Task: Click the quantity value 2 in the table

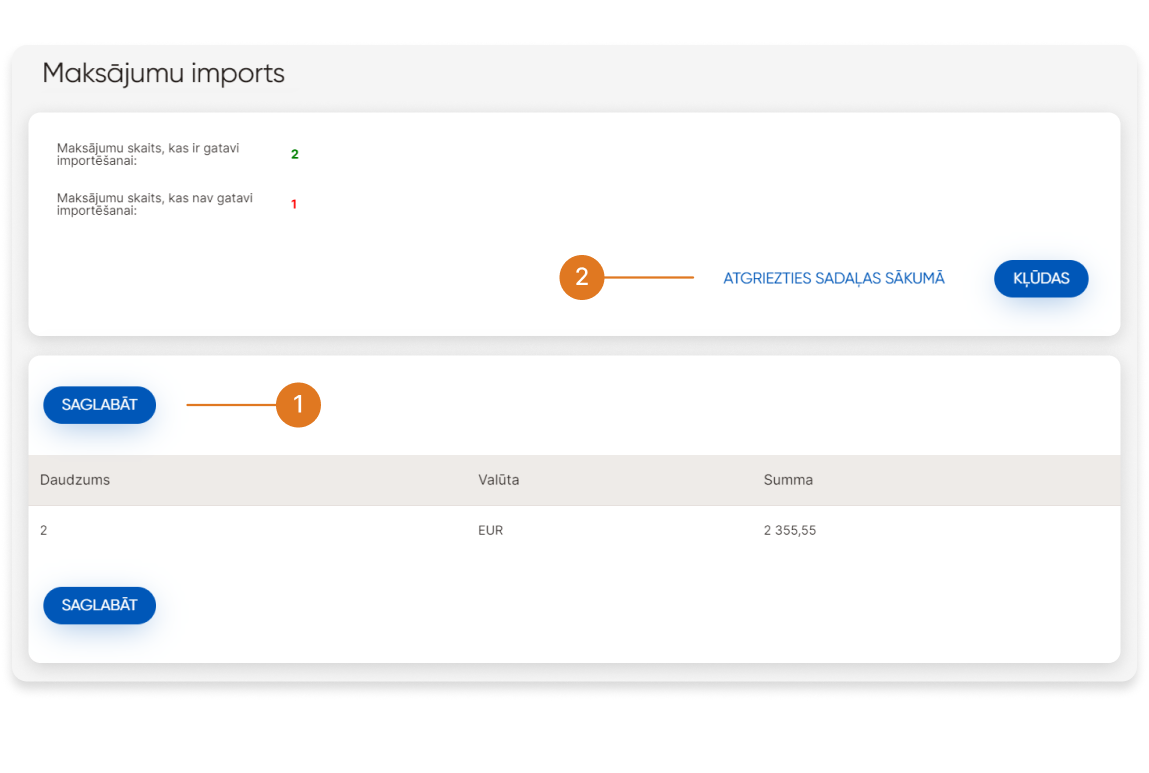Action: [x=44, y=531]
